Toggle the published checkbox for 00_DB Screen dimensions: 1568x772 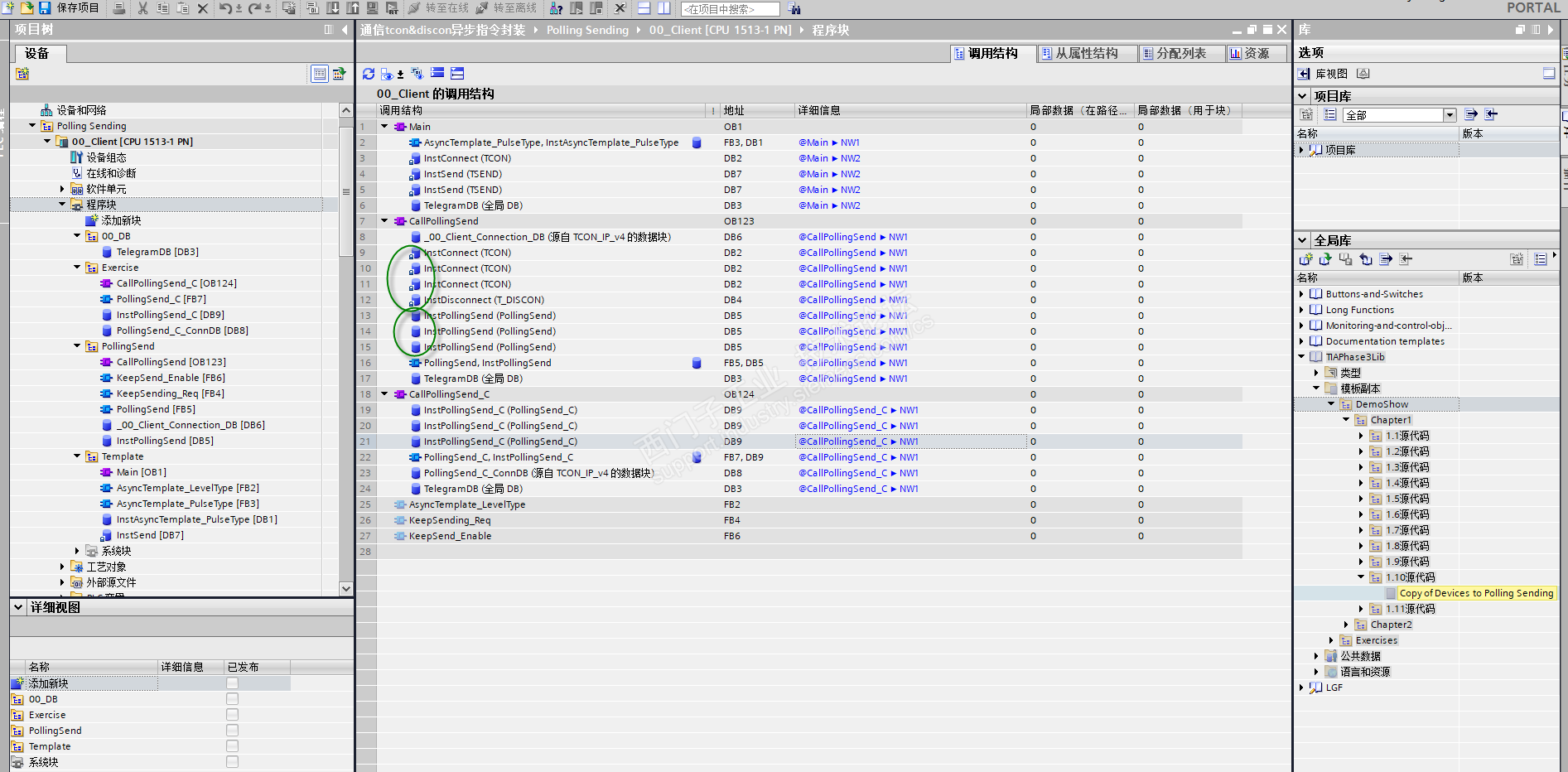pos(232,699)
